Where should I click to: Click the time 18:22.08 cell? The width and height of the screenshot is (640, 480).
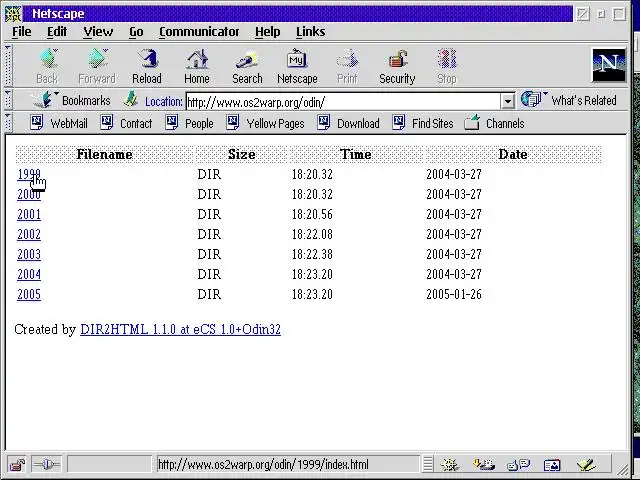[312, 234]
